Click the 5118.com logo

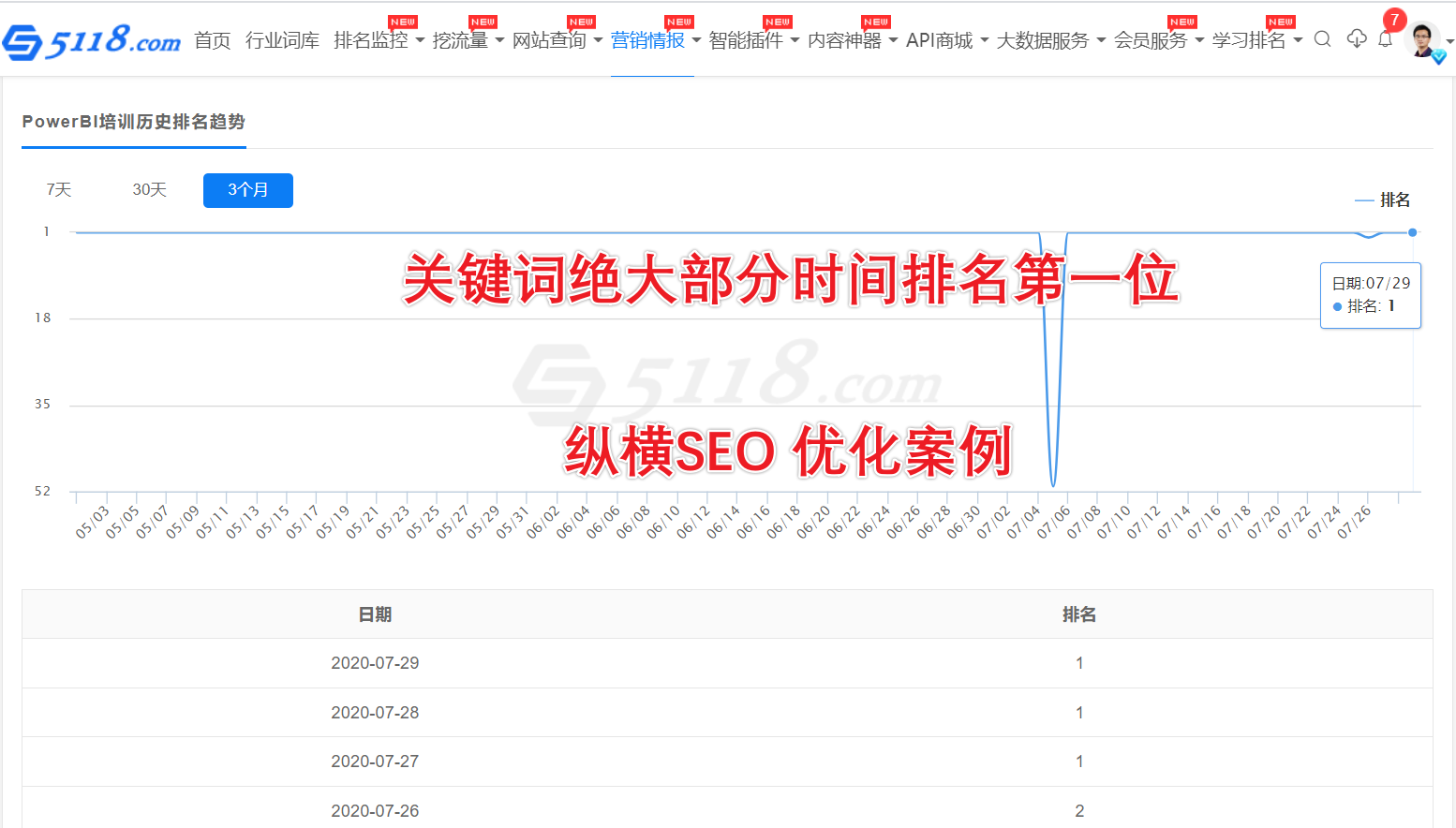(92, 41)
